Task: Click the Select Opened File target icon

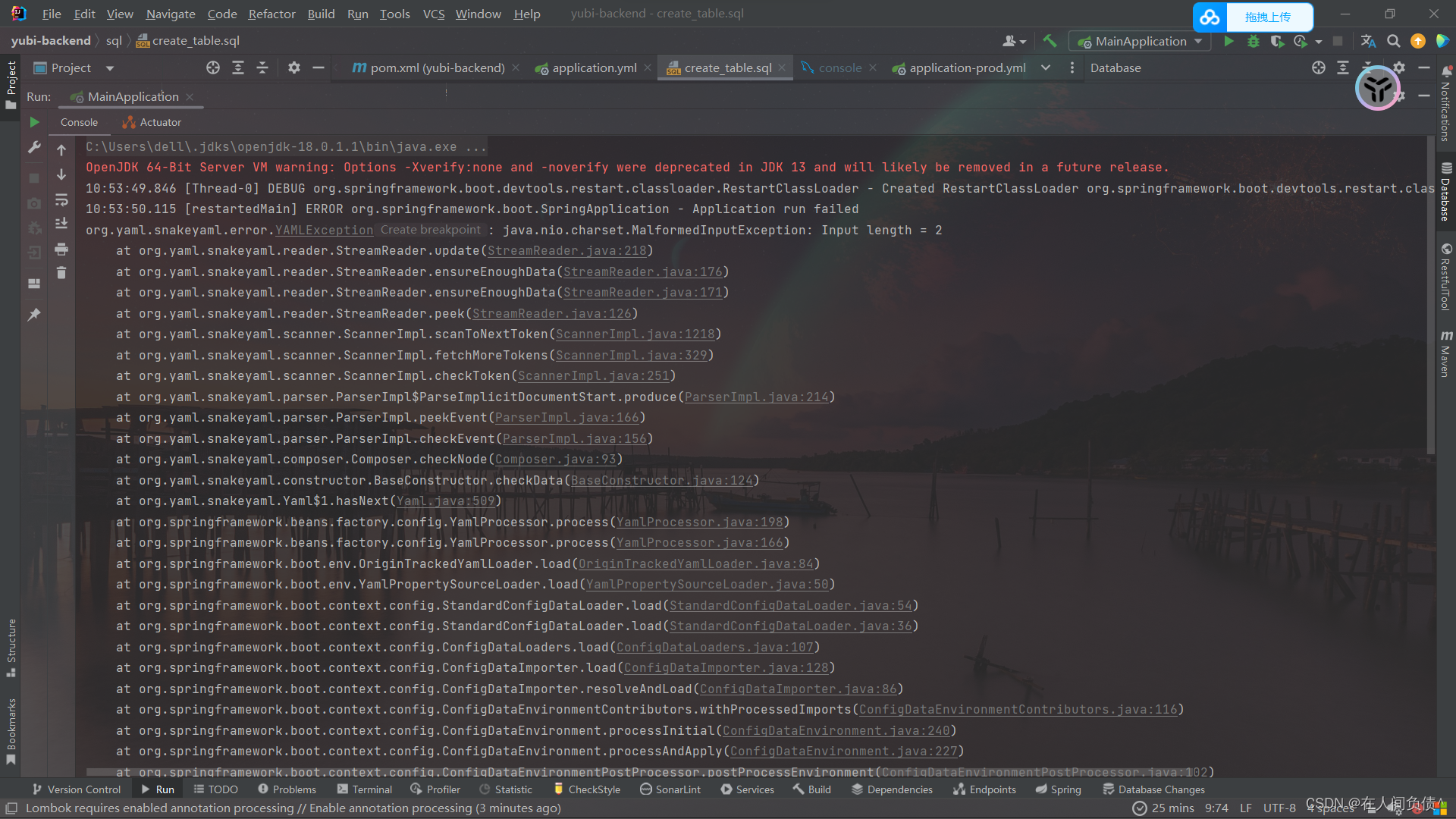Action: 213,68
